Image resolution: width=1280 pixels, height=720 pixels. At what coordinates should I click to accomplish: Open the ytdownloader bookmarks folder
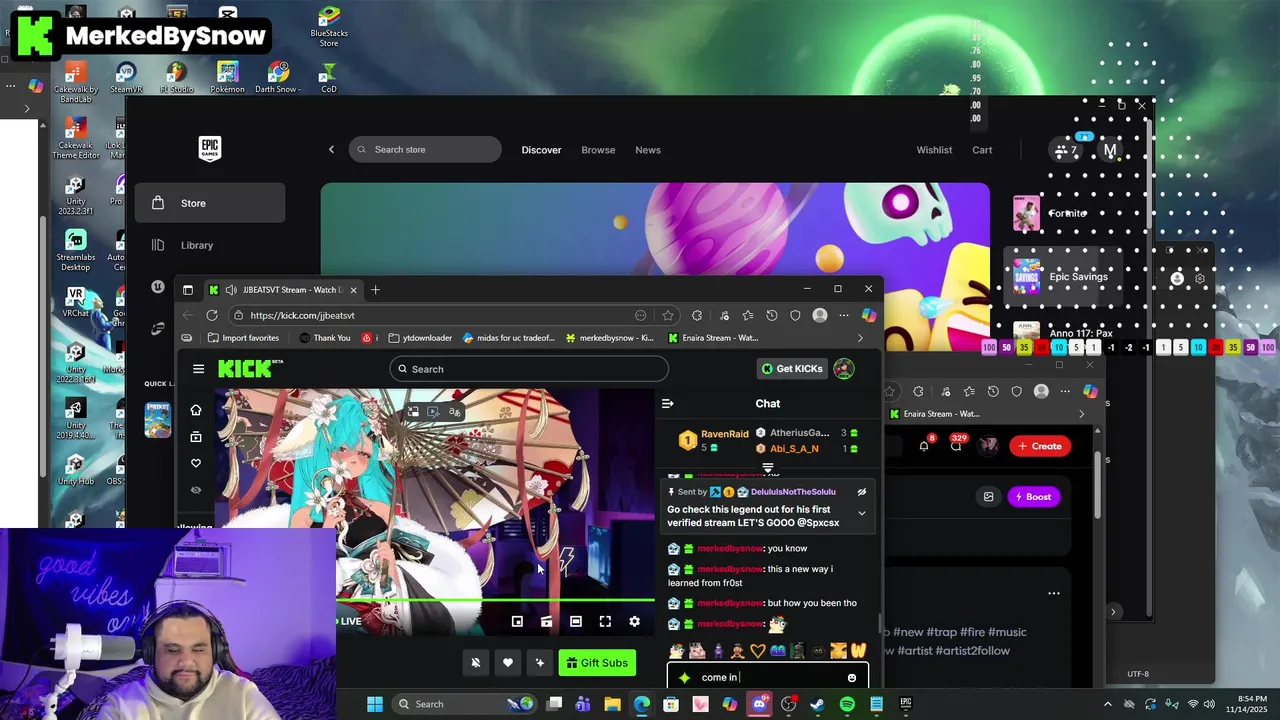tap(420, 338)
